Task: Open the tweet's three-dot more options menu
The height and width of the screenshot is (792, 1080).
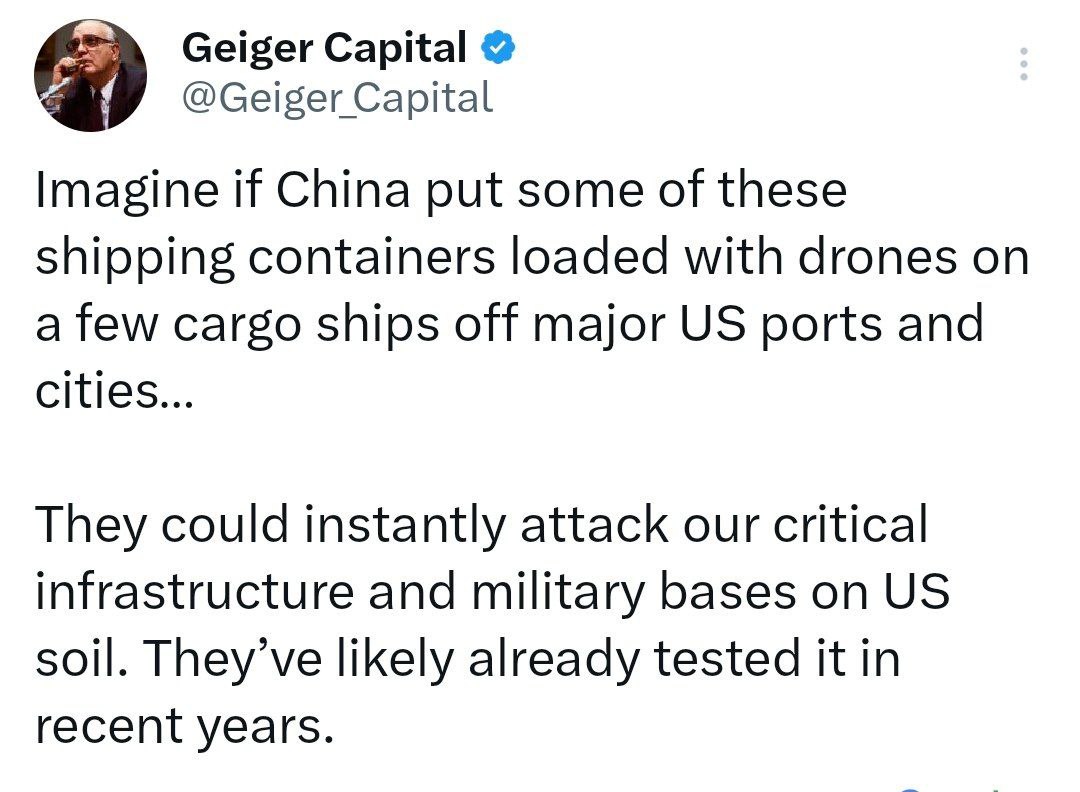Action: pyautogui.click(x=1023, y=65)
